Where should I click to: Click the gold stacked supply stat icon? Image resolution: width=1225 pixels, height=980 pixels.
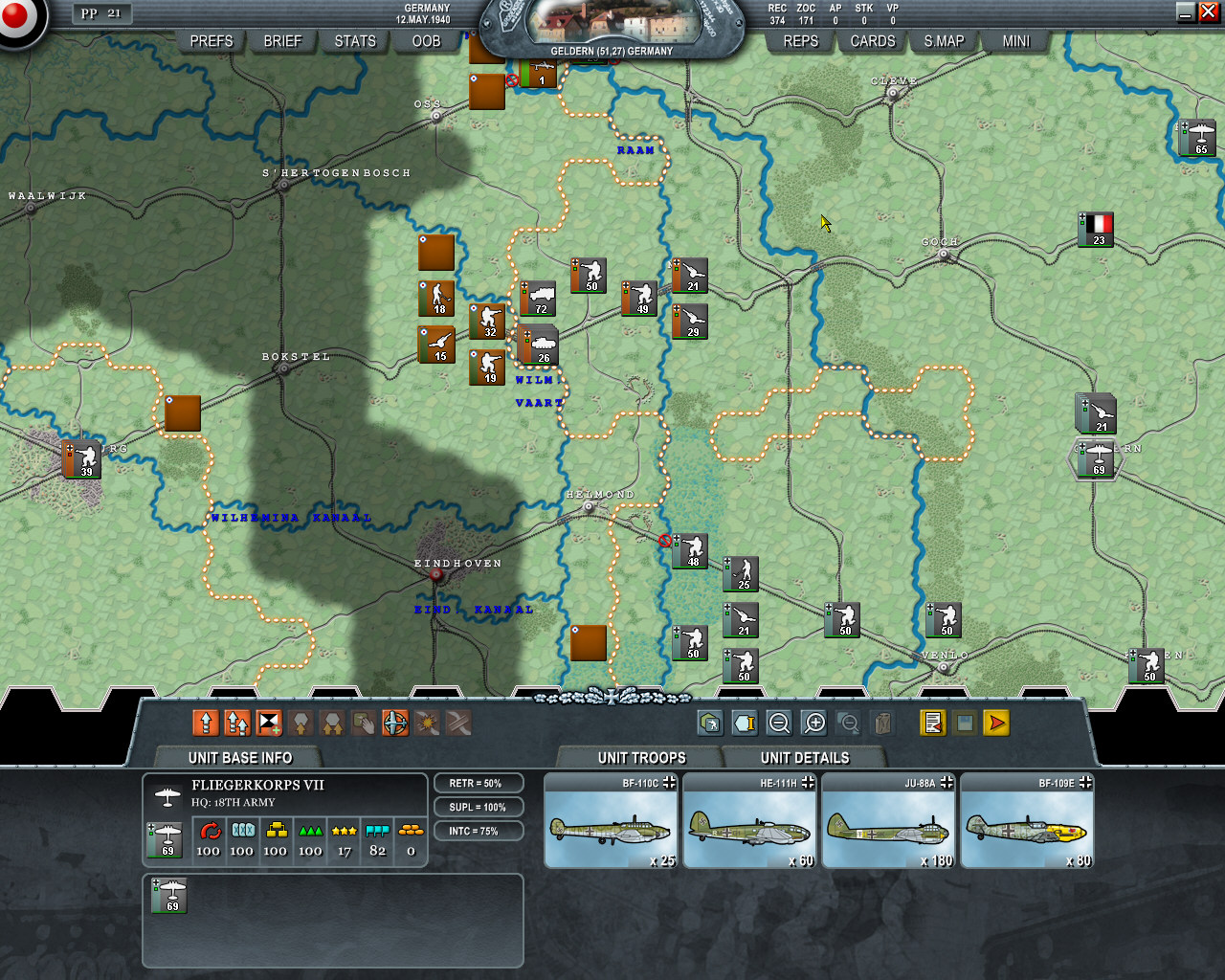[x=276, y=830]
